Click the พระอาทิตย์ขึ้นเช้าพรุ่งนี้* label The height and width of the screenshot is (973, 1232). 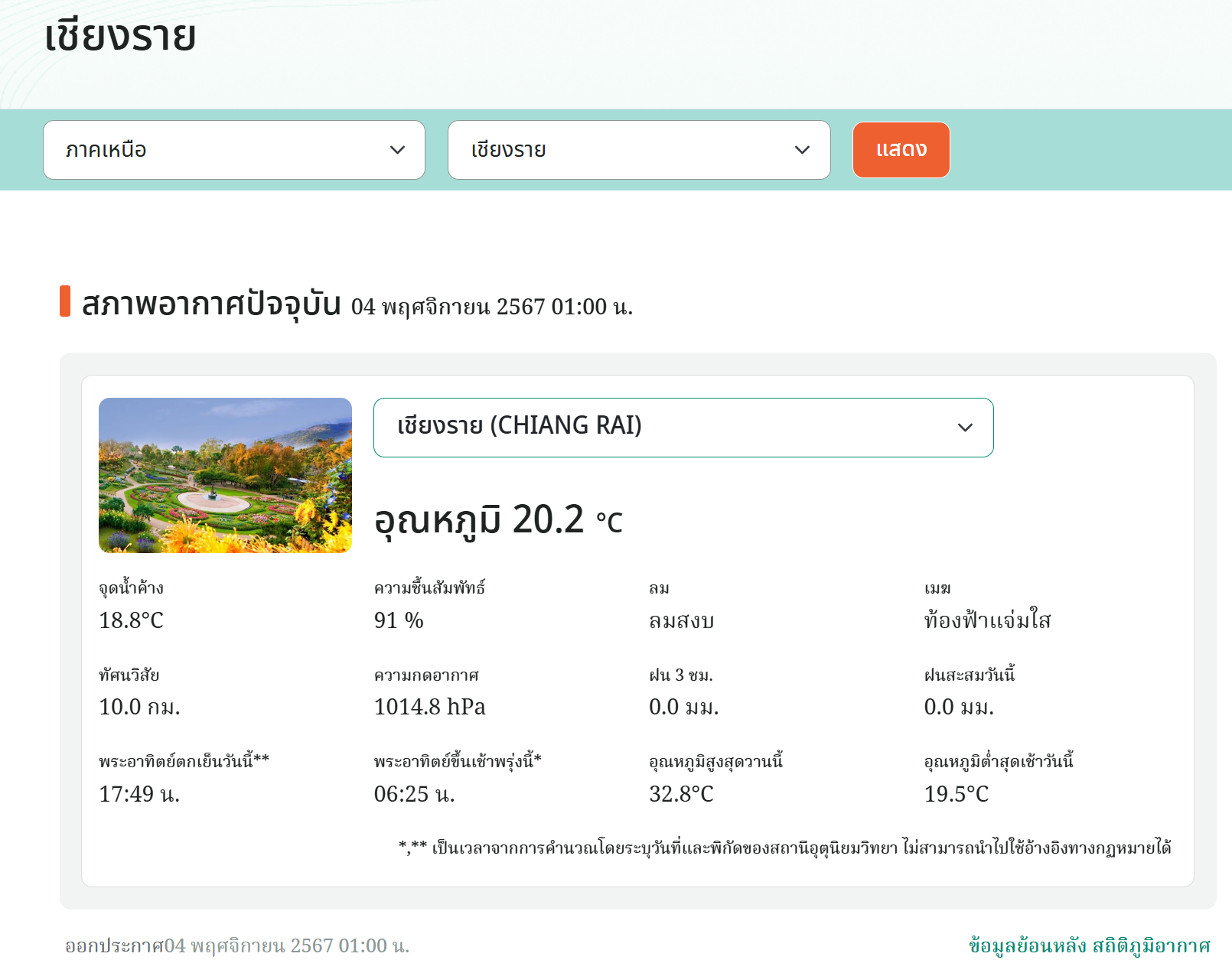[x=458, y=761]
